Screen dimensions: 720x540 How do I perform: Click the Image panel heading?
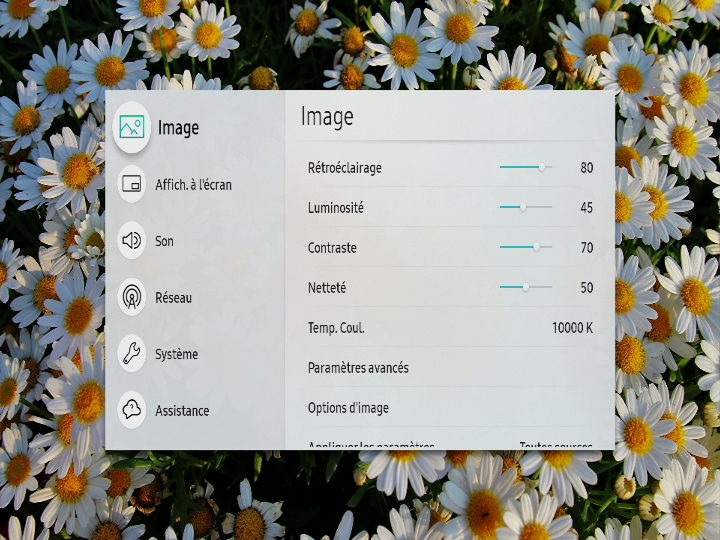(x=327, y=116)
